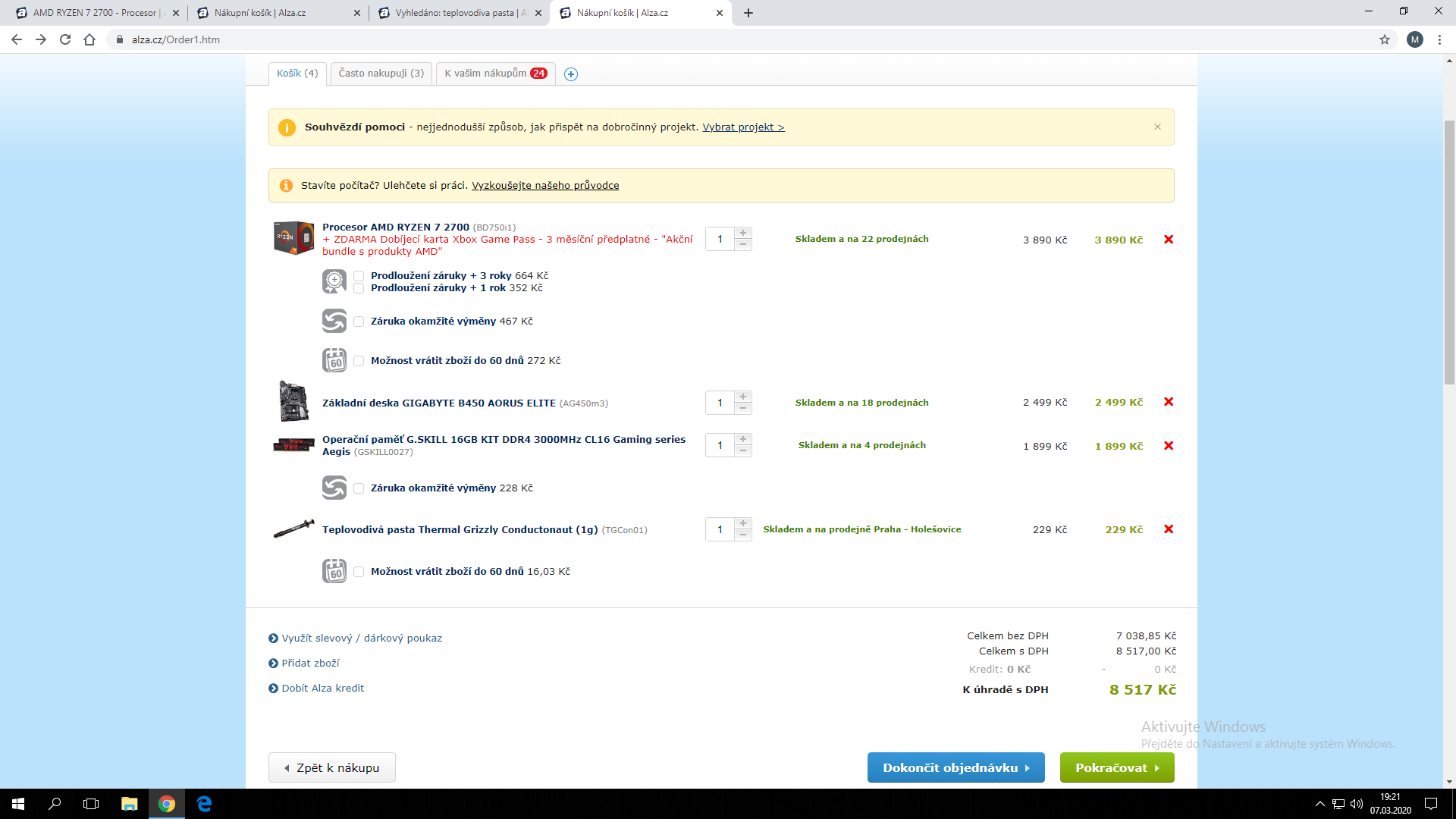Open a new browser tab

pos(748,13)
